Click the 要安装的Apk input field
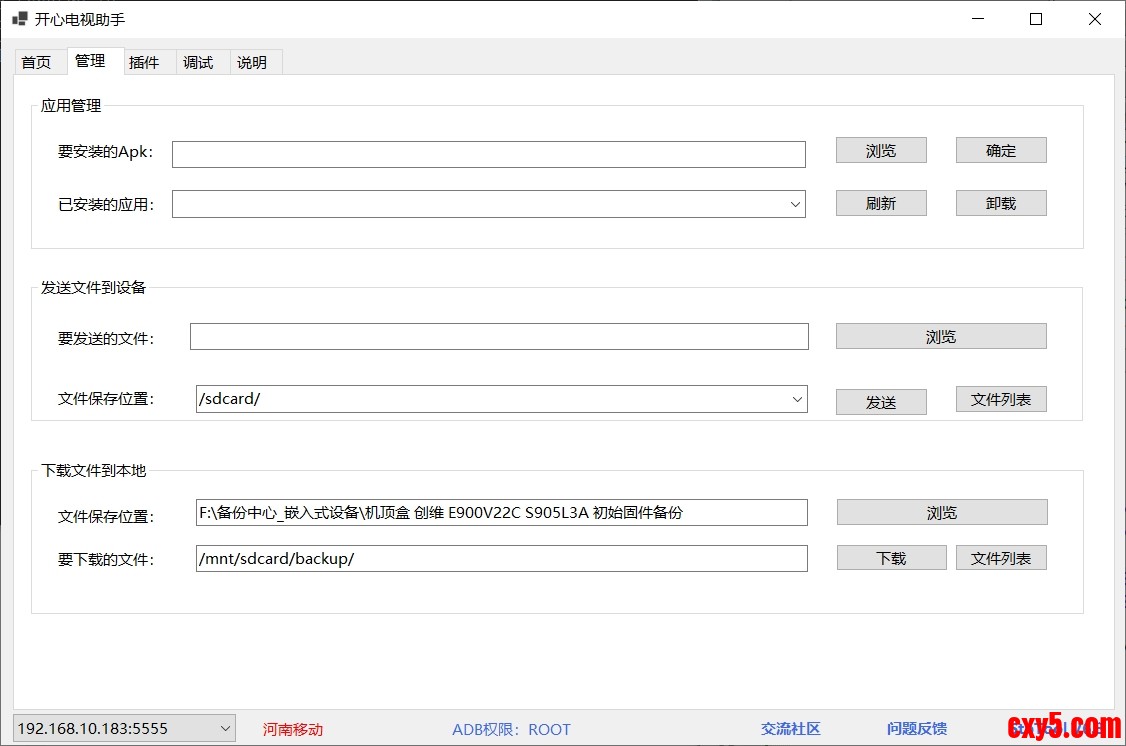The height and width of the screenshot is (746, 1126). (x=488, y=154)
